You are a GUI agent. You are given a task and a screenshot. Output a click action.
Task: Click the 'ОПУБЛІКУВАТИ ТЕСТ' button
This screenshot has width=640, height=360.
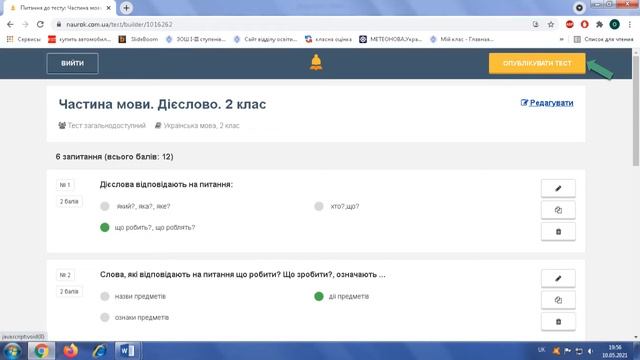pyautogui.click(x=537, y=63)
